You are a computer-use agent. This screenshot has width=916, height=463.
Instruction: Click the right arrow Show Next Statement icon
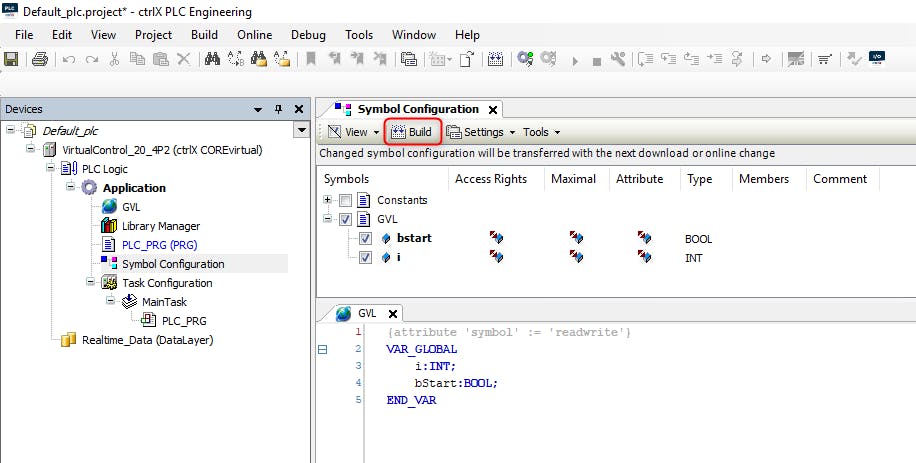point(766,59)
